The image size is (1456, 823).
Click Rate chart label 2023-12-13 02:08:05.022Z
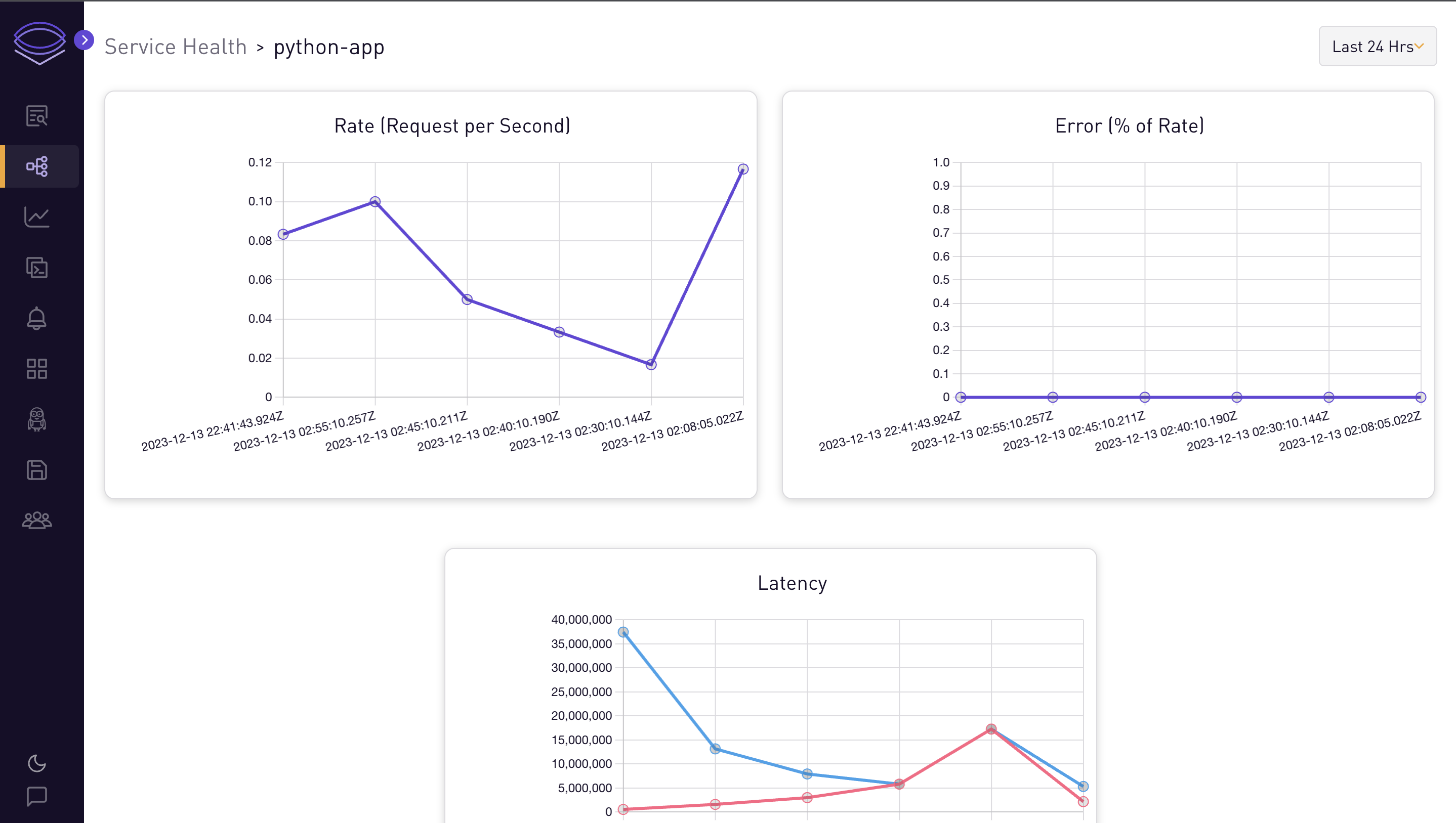coord(672,431)
